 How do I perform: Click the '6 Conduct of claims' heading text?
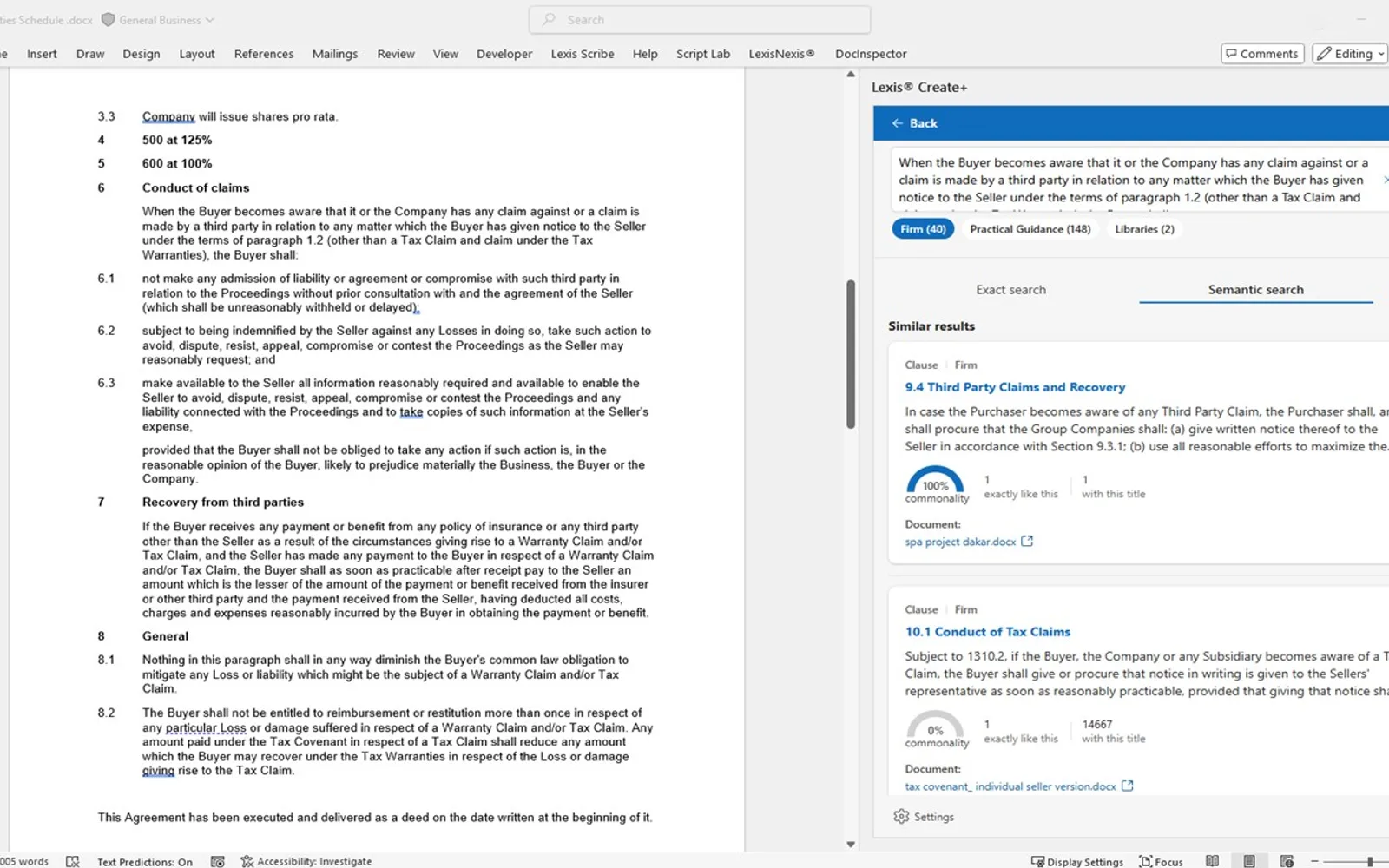click(x=195, y=187)
